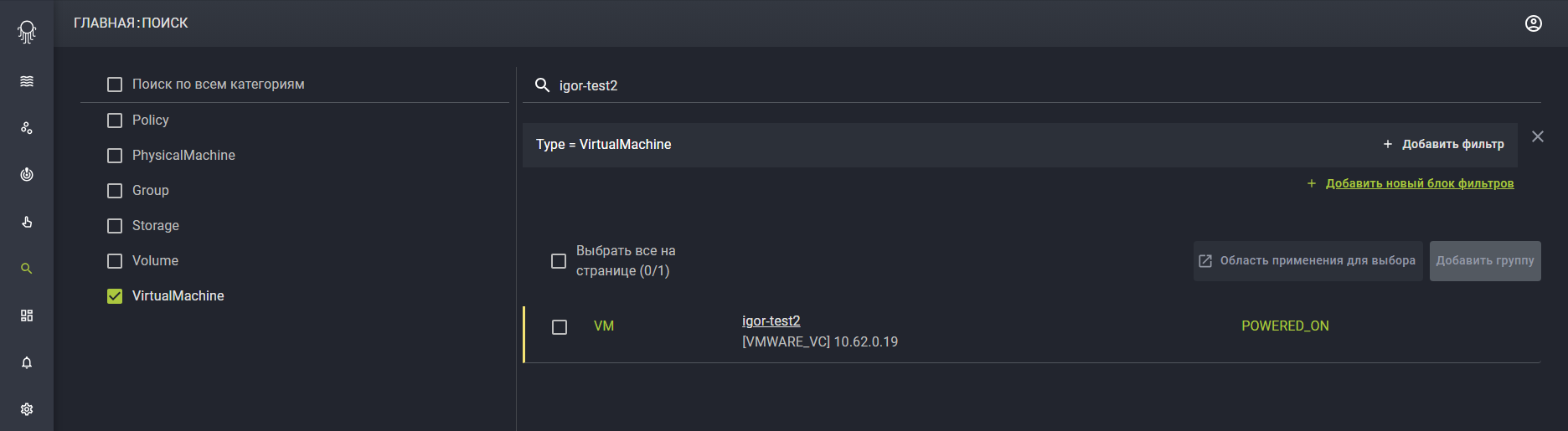Open the user account profile icon
The width and height of the screenshot is (1568, 431).
[x=1534, y=23]
